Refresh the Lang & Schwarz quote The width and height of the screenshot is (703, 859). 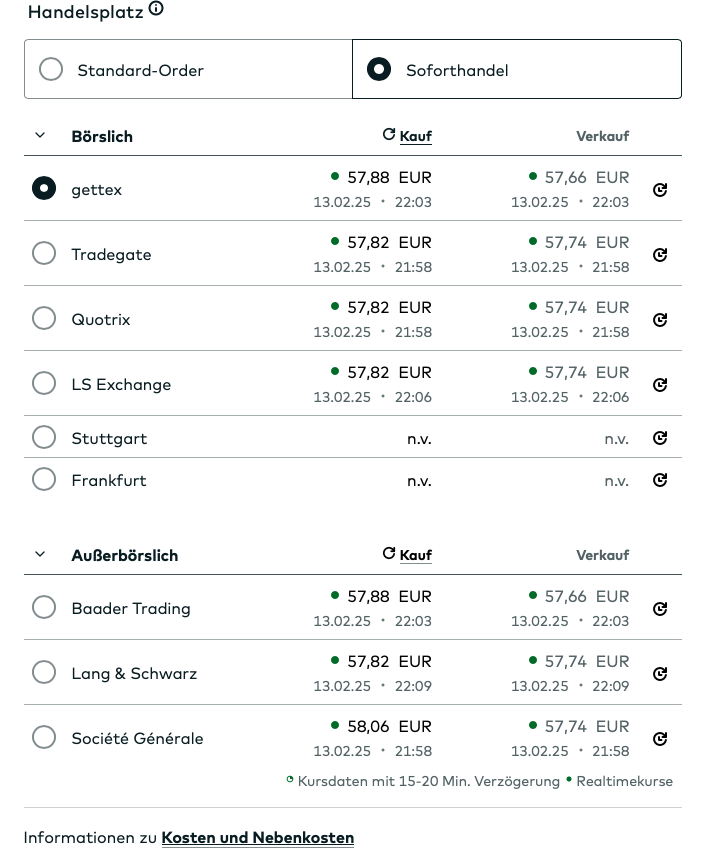point(660,674)
